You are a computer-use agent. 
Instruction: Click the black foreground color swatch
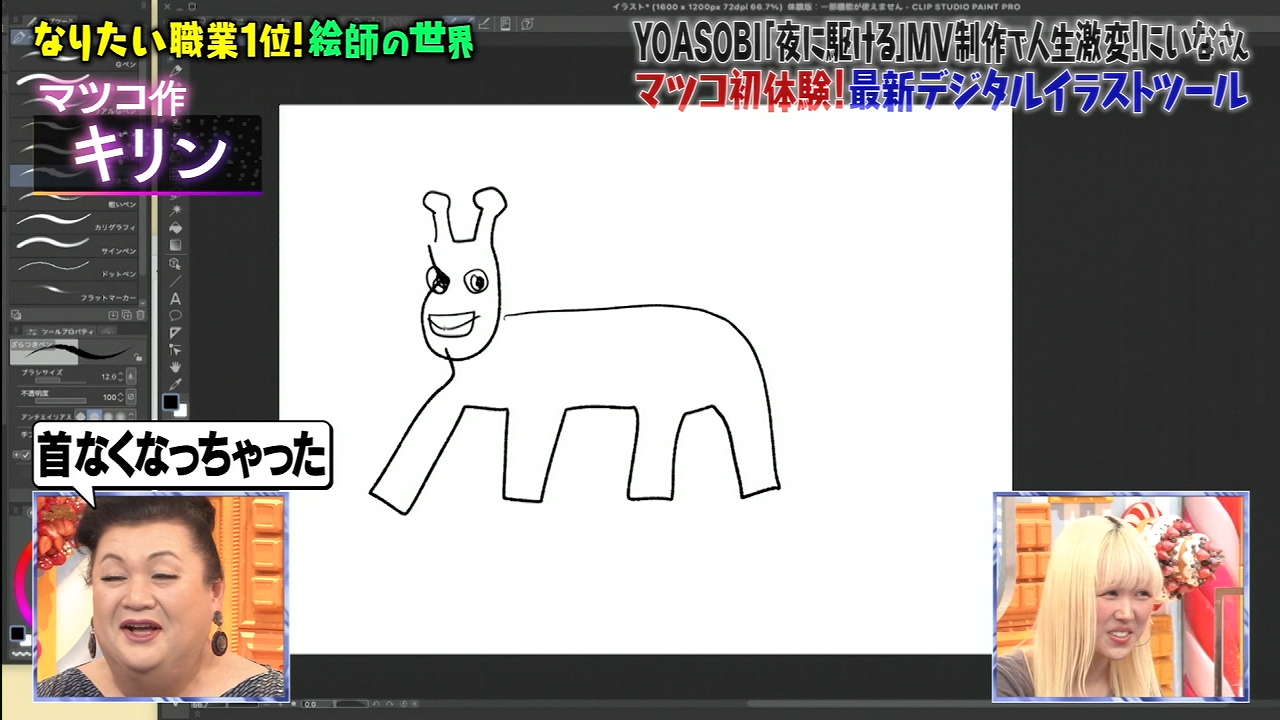click(170, 402)
